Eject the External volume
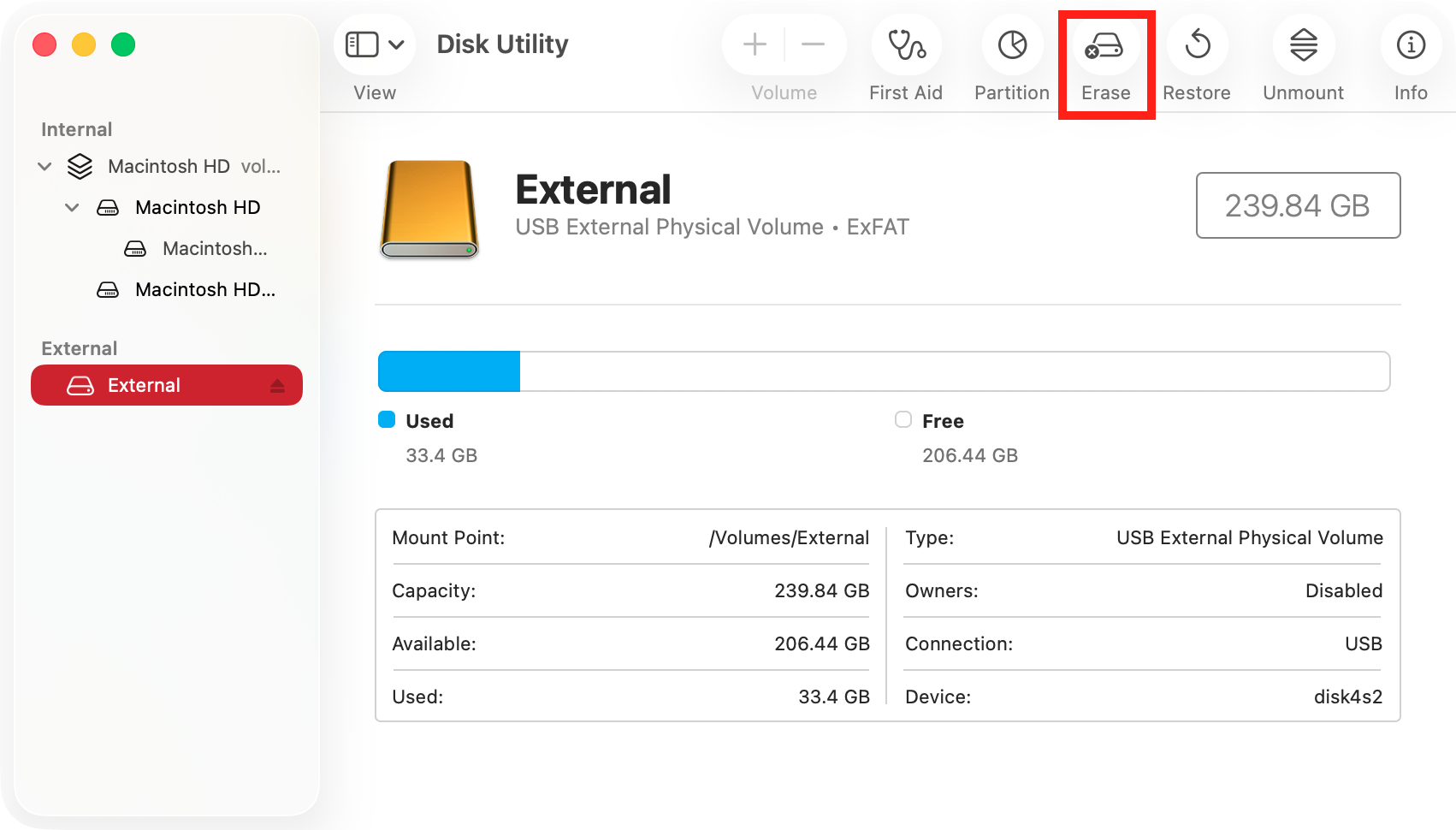 pos(278,385)
